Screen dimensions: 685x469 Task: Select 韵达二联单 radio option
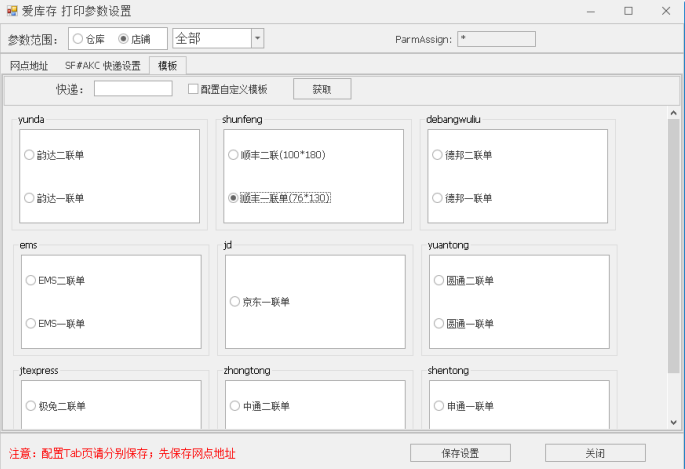coord(54,155)
